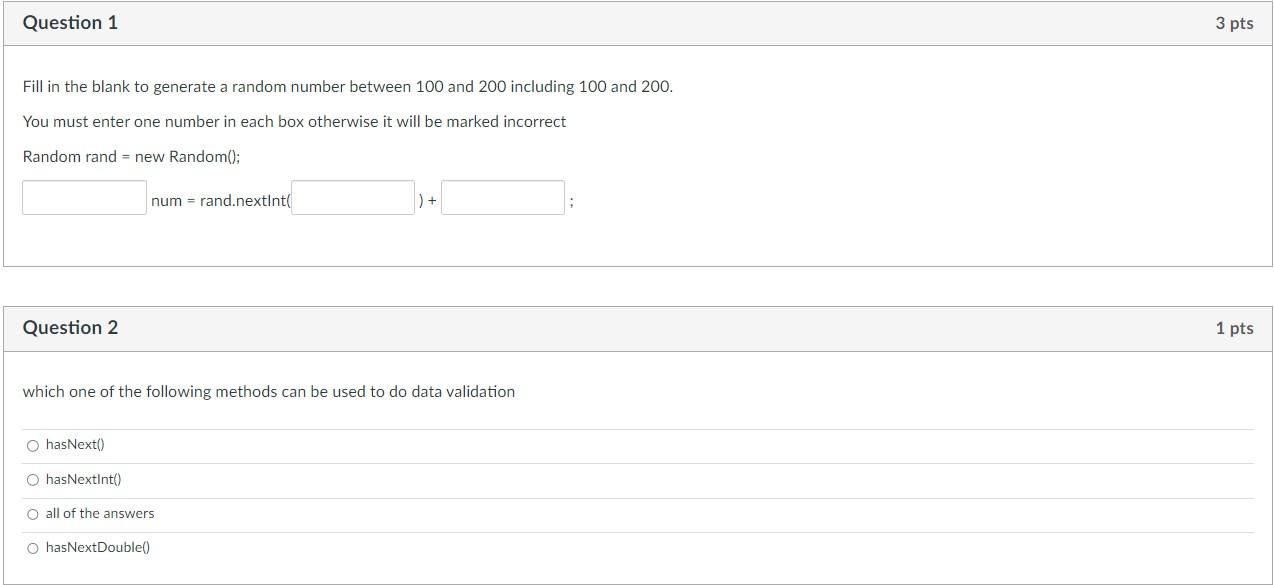Click the "num = rand.nextInt(" code text
Viewport: 1274px width, 585px height.
coord(220,201)
